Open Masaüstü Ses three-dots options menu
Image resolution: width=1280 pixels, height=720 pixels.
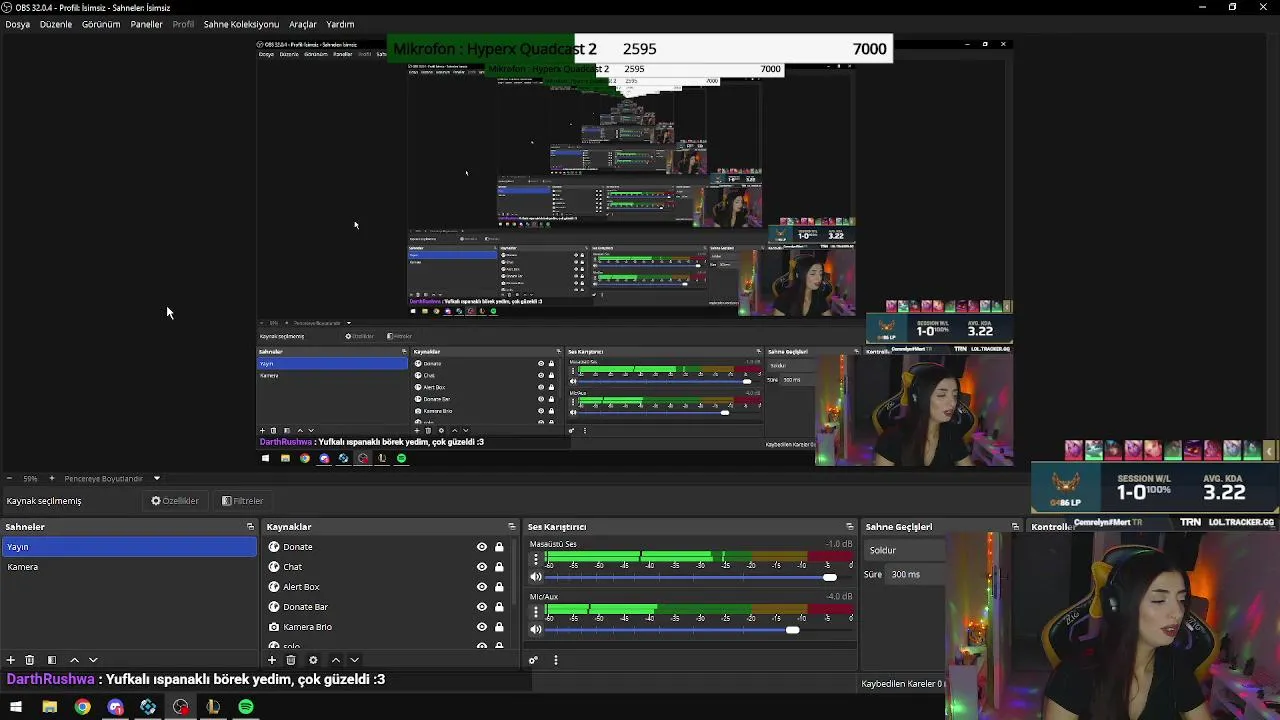[x=536, y=561]
